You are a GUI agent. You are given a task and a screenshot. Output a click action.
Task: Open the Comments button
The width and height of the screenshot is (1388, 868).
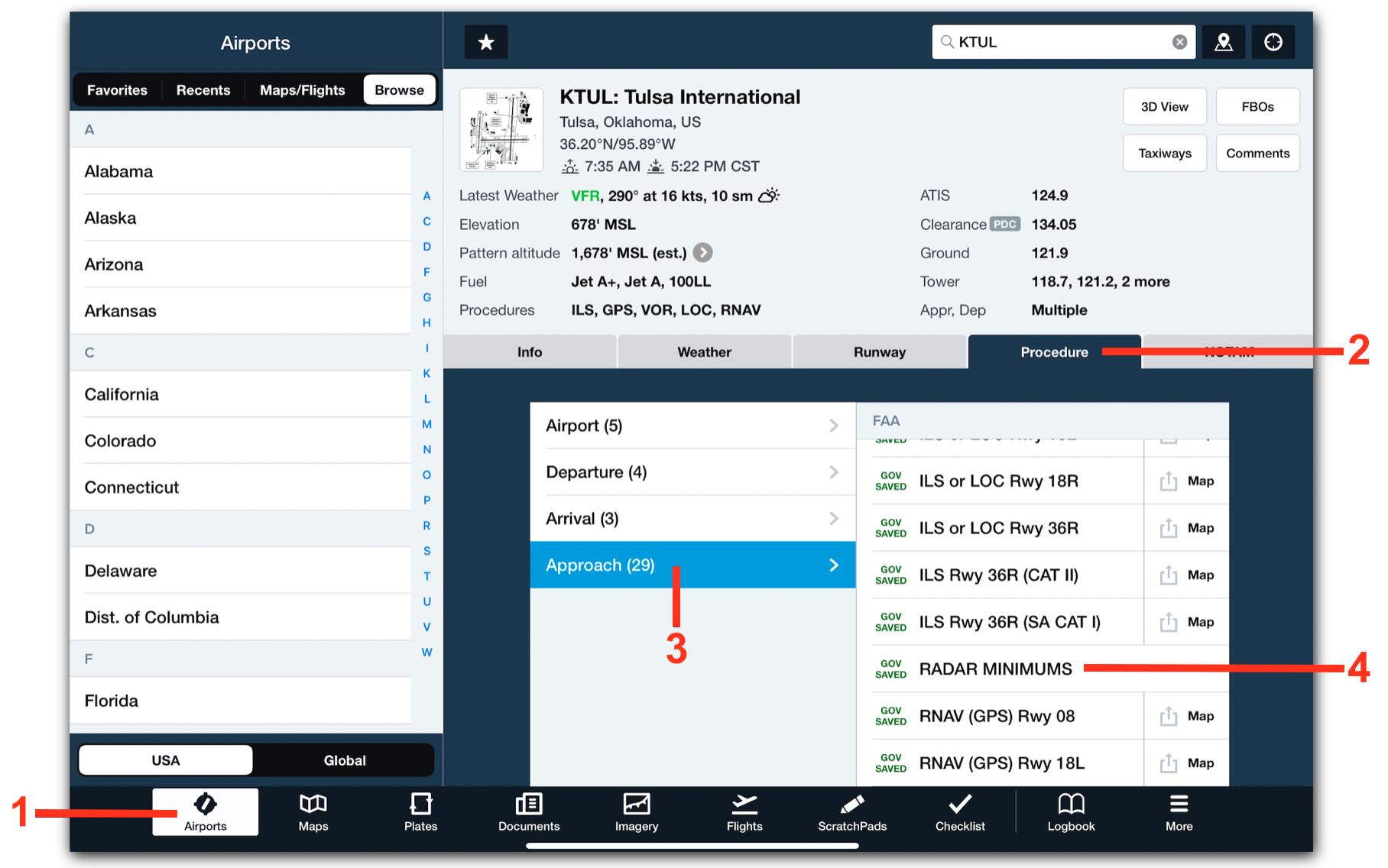(1258, 153)
